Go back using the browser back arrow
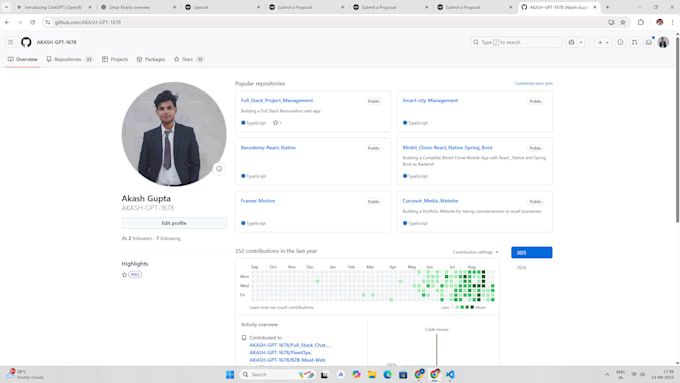This screenshot has width=680, height=383. [7, 22]
